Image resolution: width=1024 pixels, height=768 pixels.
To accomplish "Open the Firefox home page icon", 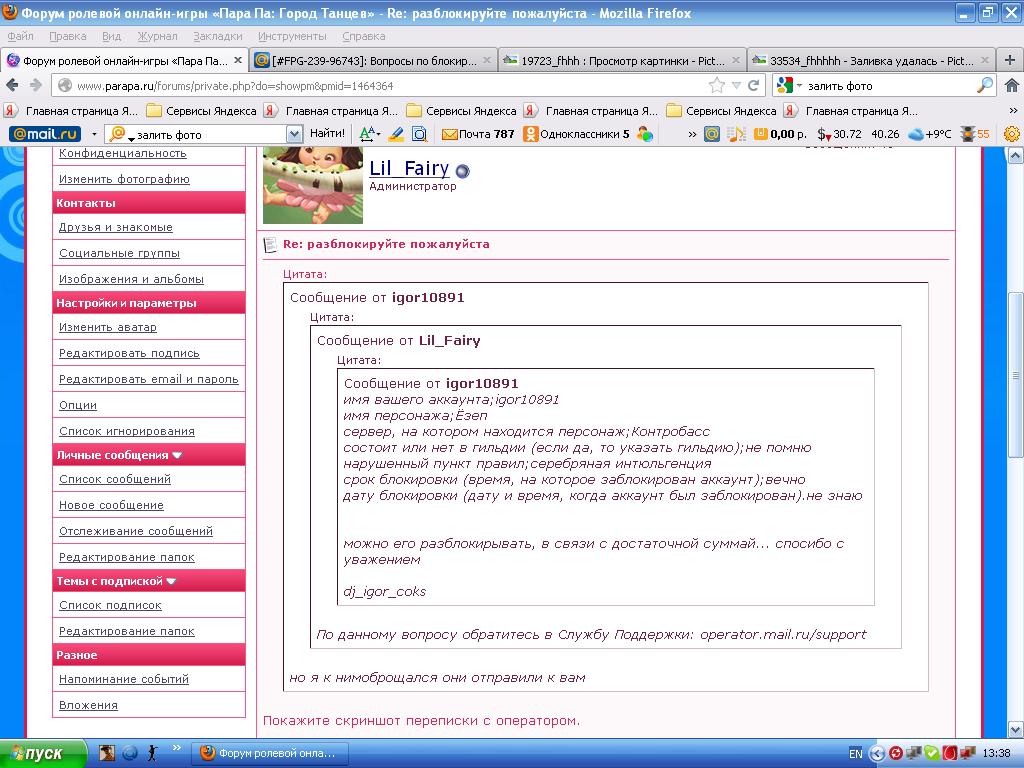I will [x=1011, y=86].
